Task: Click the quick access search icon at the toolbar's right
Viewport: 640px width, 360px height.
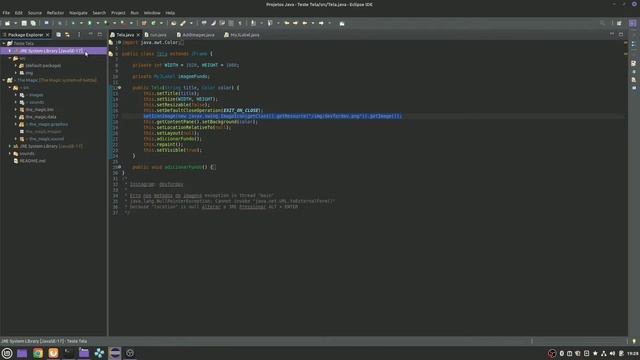Action: click(x=602, y=23)
